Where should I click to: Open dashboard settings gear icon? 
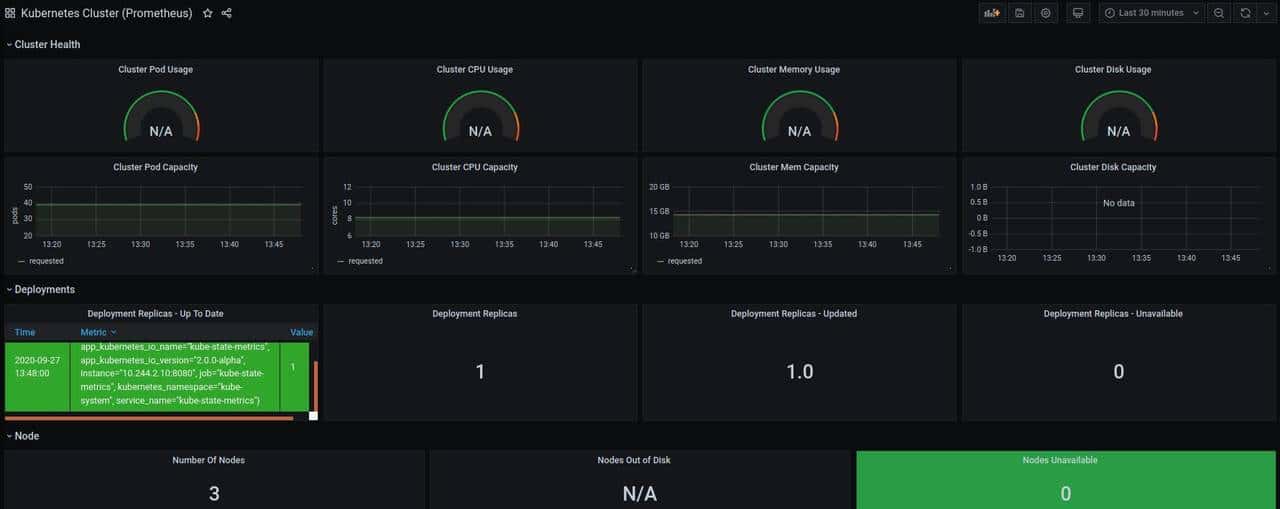(x=1046, y=13)
